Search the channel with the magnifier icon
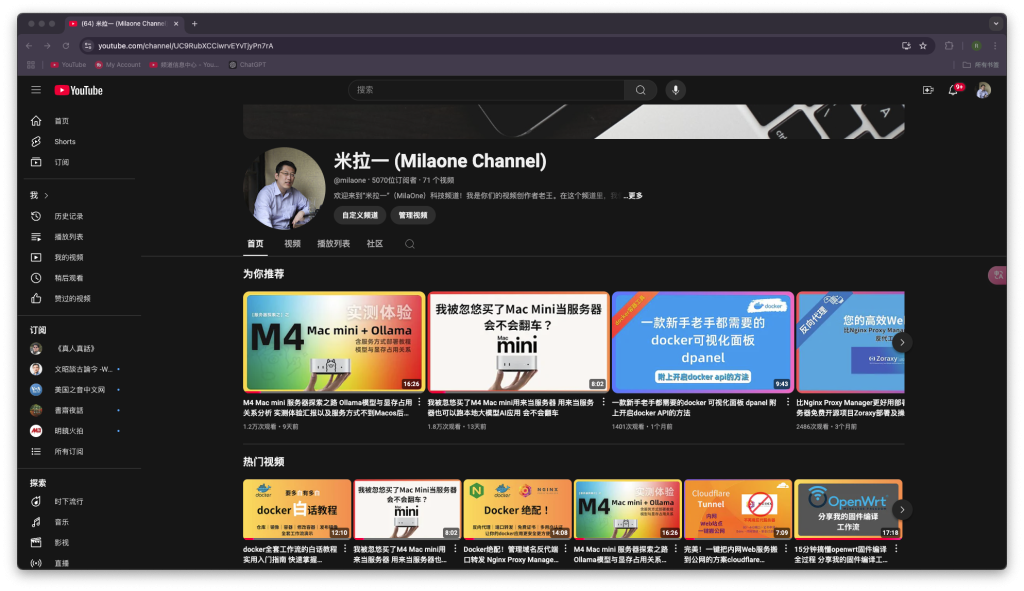Viewport: 1024px width, 591px height. tap(409, 243)
